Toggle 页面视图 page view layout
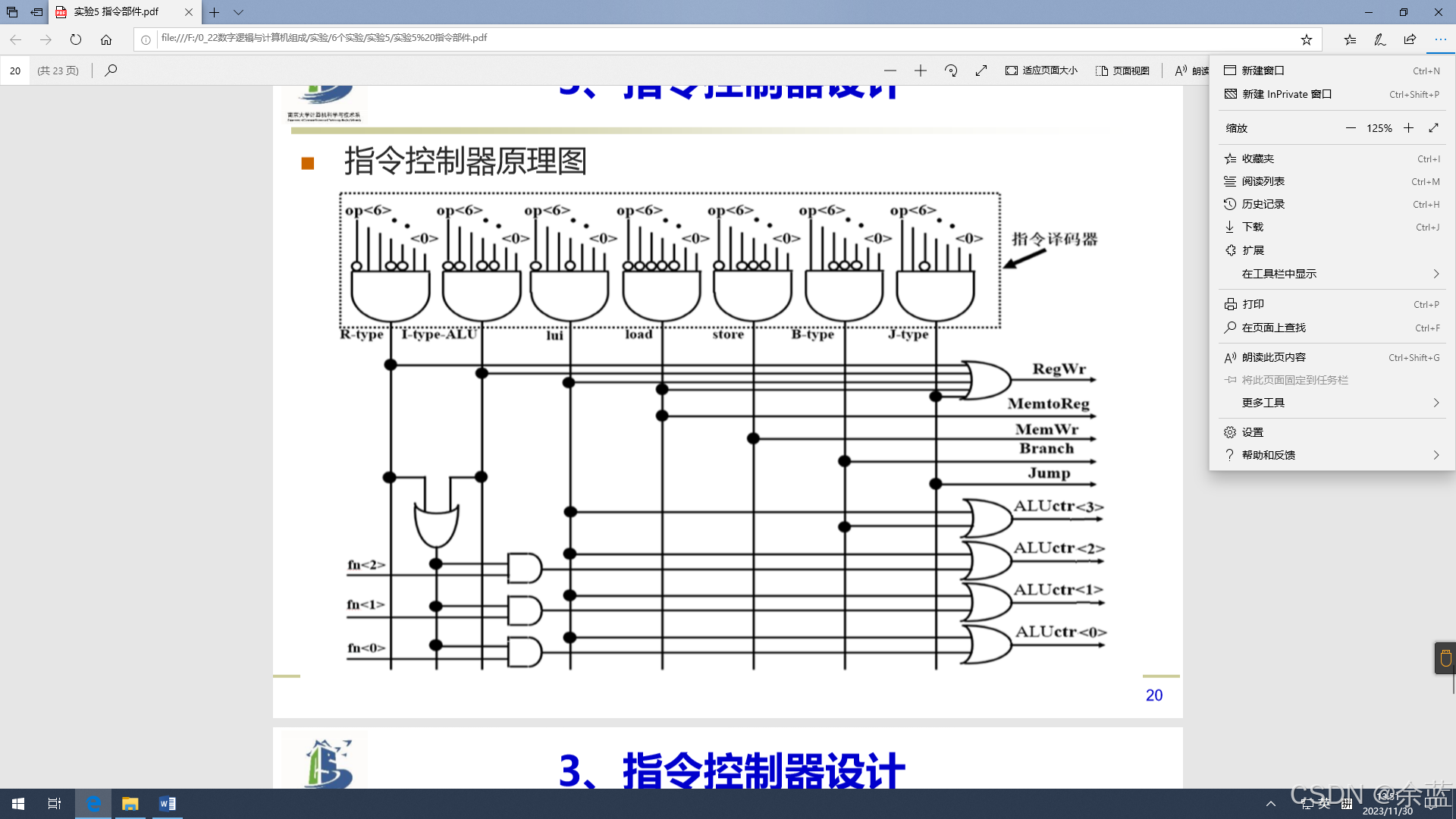 tap(1122, 71)
